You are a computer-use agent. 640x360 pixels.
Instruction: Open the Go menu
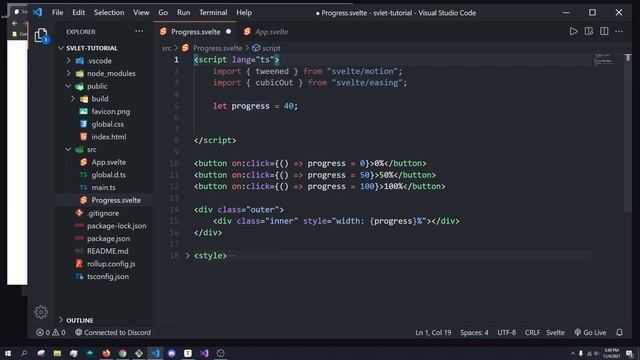pos(163,13)
